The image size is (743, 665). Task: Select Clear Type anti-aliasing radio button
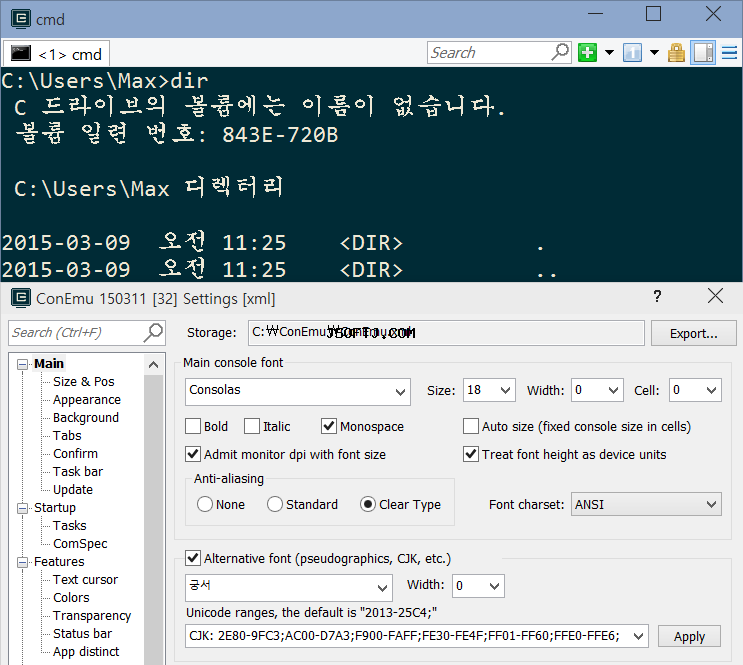[x=368, y=504]
